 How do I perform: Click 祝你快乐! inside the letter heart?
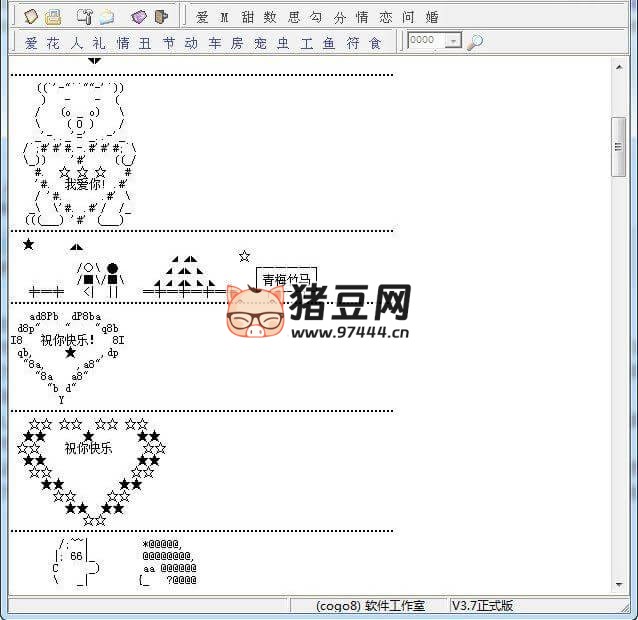[67, 340]
